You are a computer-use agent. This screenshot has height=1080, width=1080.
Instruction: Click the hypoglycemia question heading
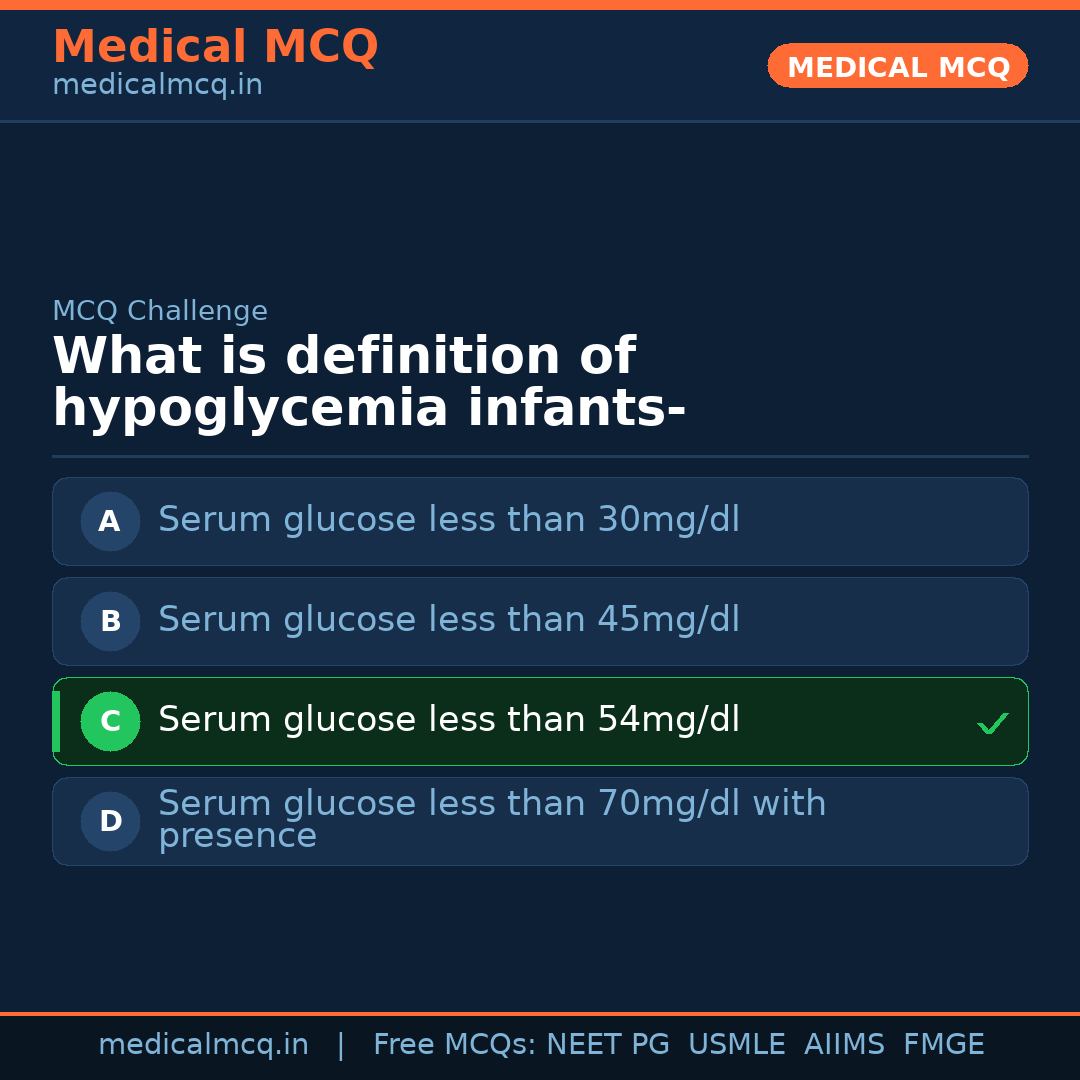point(368,382)
